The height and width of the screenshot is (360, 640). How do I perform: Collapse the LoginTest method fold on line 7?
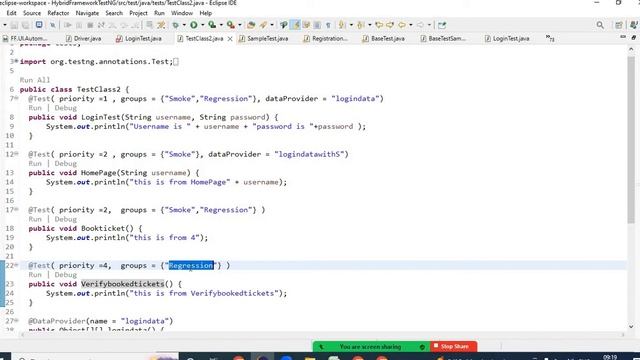(x=16, y=98)
